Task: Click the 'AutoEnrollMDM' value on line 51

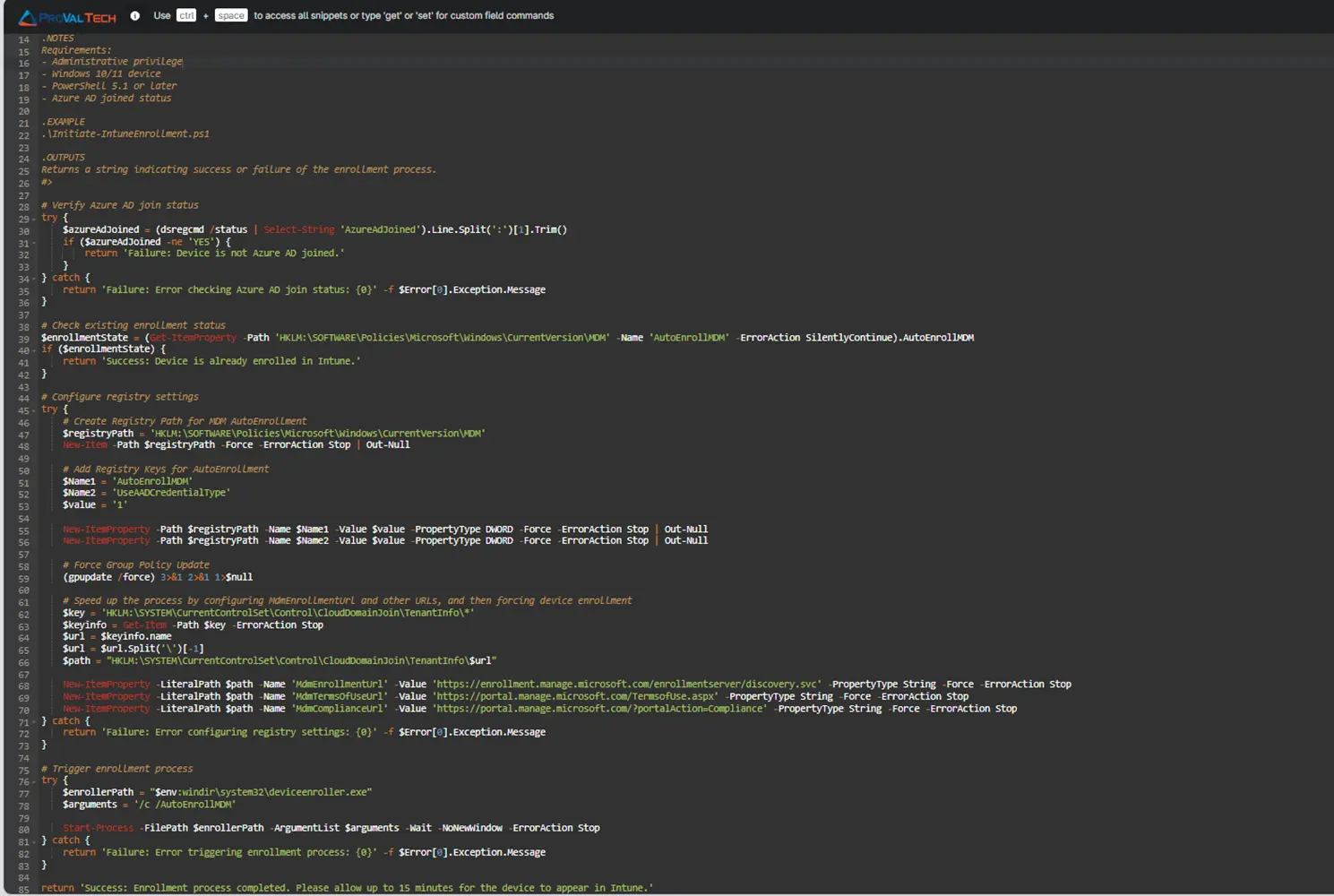Action: [x=152, y=481]
